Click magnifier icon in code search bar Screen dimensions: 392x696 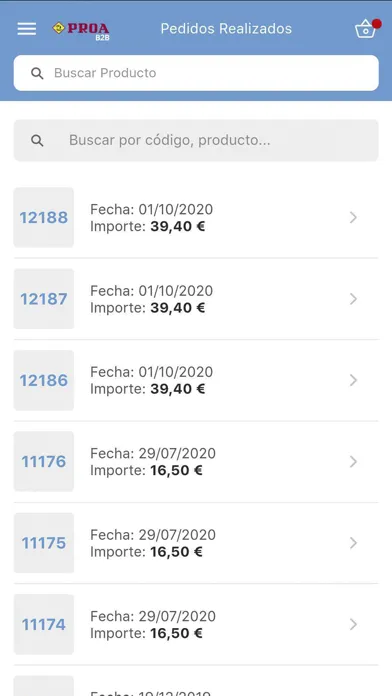coord(37,141)
